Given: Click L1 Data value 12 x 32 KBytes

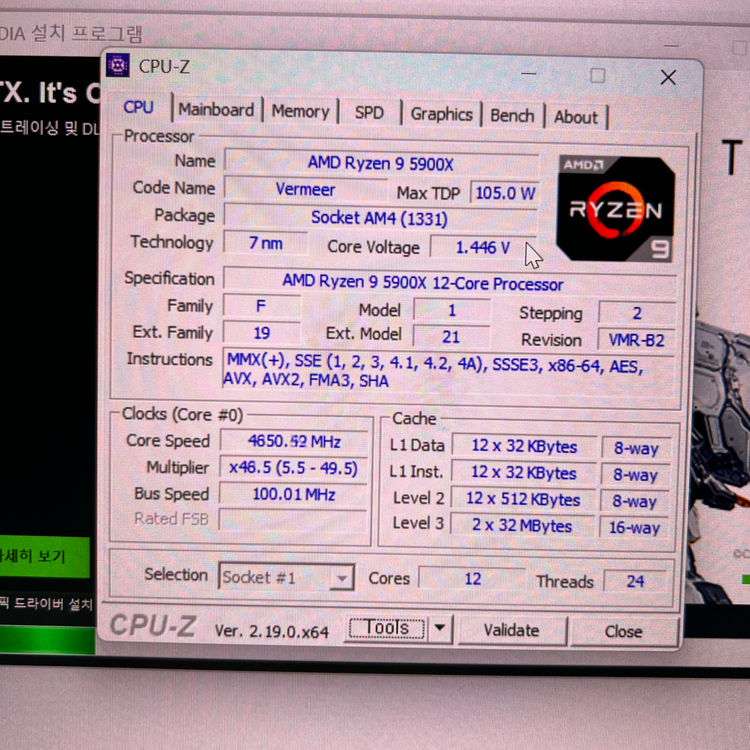Looking at the screenshot, I should pyautogui.click(x=524, y=446).
